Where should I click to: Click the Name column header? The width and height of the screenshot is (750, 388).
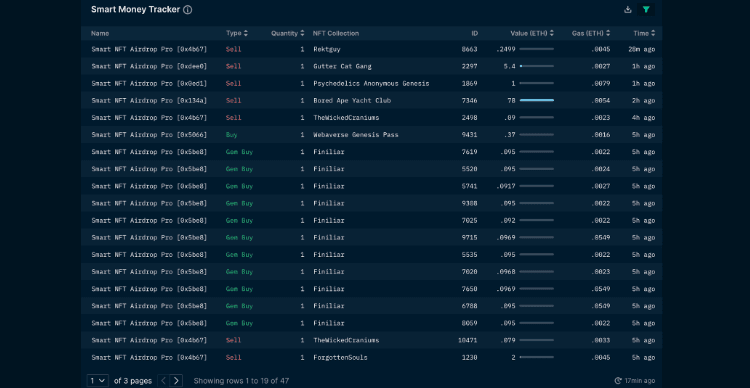(x=100, y=33)
